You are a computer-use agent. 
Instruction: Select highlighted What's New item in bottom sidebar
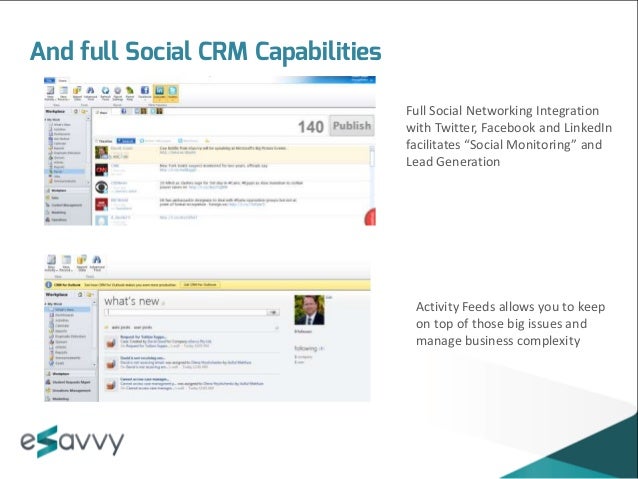[x=65, y=310]
